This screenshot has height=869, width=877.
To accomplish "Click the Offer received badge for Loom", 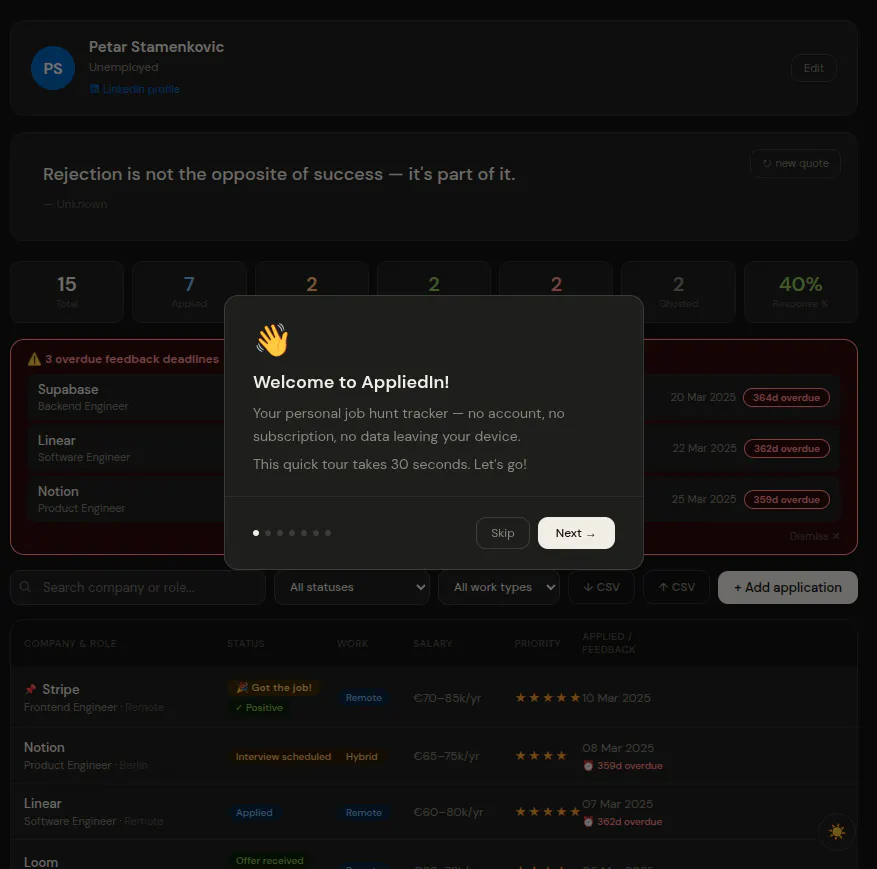I will [x=270, y=861].
